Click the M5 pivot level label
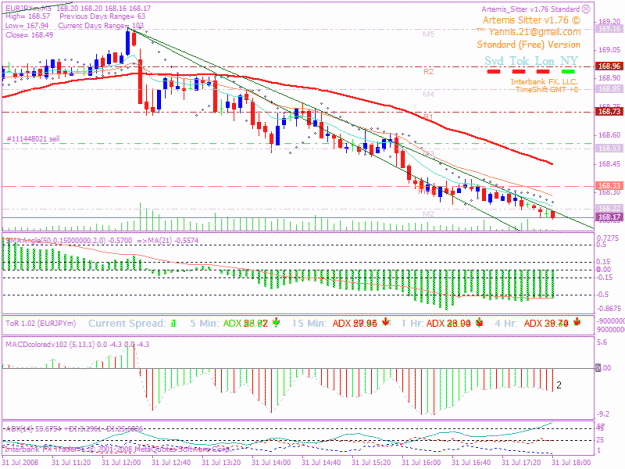 428,34
